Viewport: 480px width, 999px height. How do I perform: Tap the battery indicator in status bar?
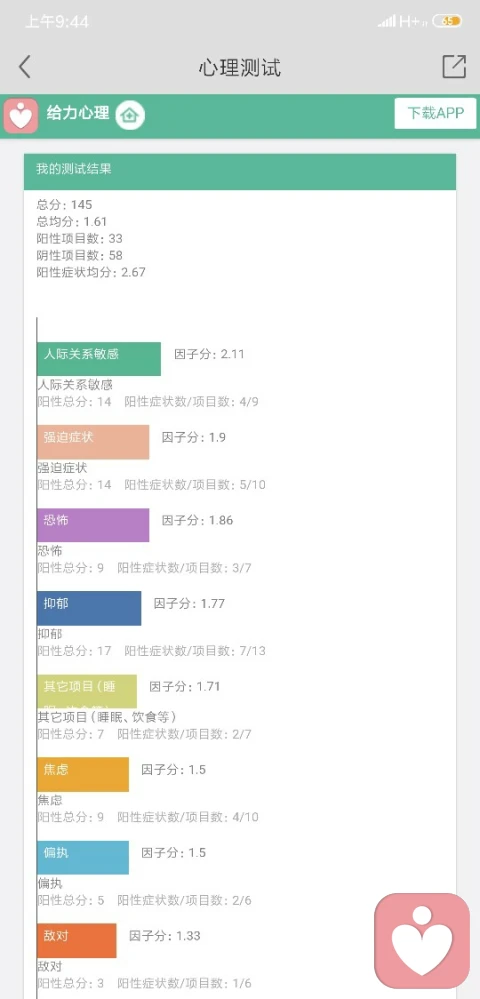coord(447,21)
